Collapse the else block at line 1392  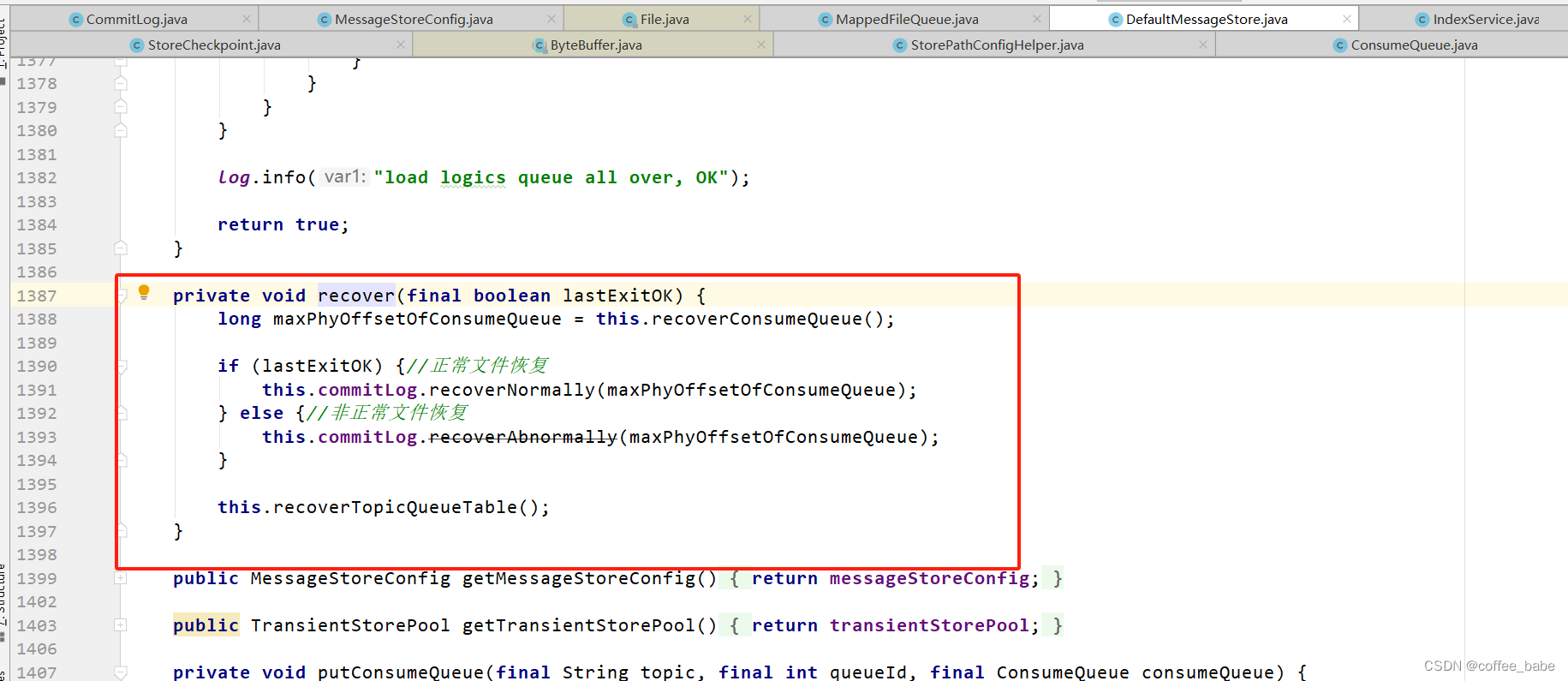(x=121, y=414)
